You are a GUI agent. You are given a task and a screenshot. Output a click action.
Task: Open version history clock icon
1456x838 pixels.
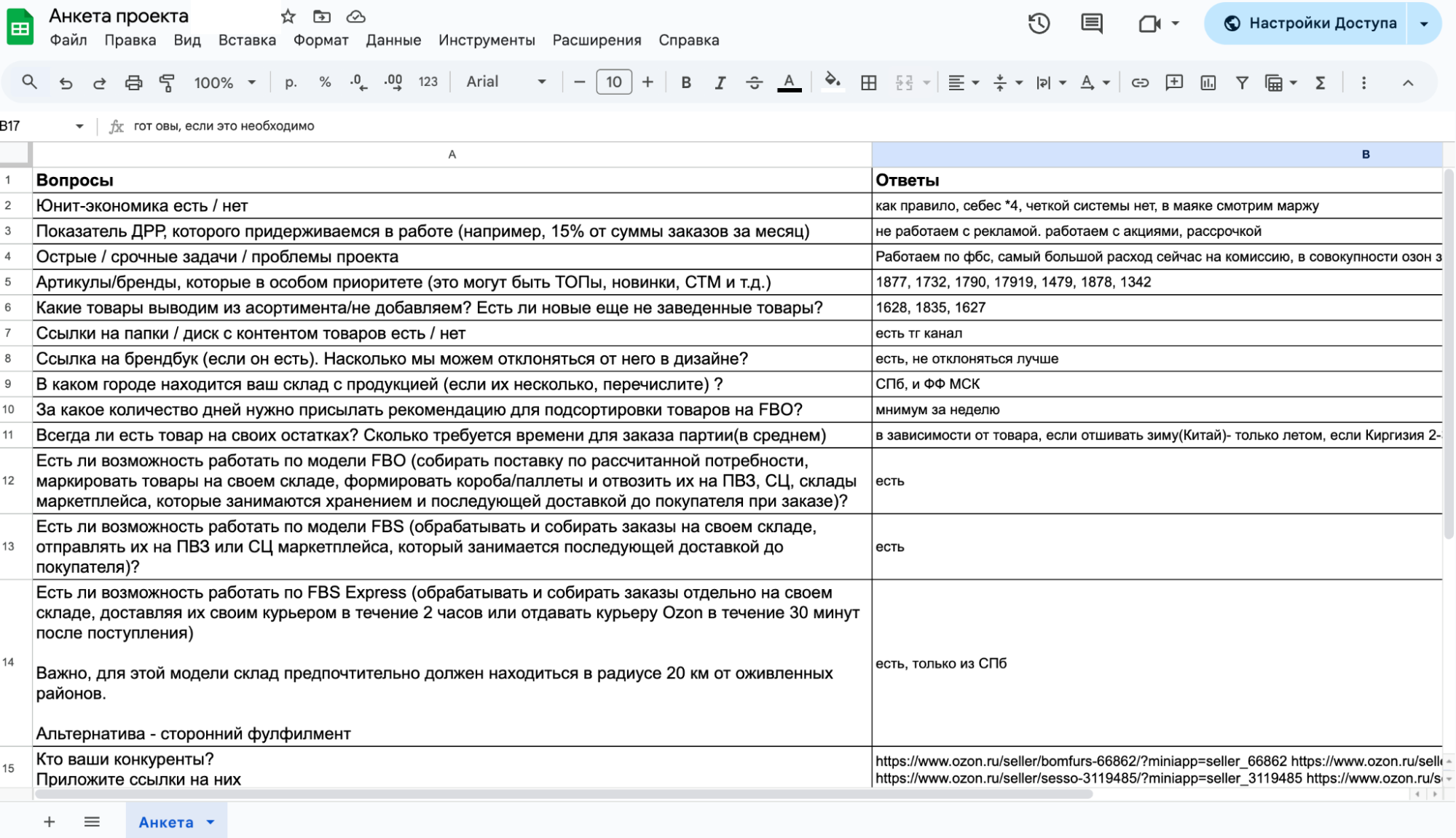coord(1039,23)
